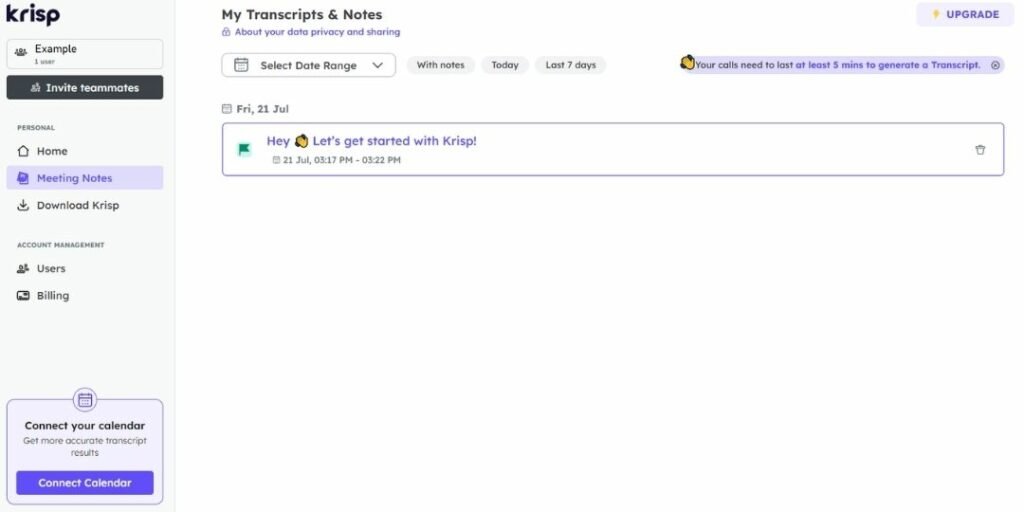Click the 1 user label under Example
The height and width of the screenshot is (512, 1024).
44,61
